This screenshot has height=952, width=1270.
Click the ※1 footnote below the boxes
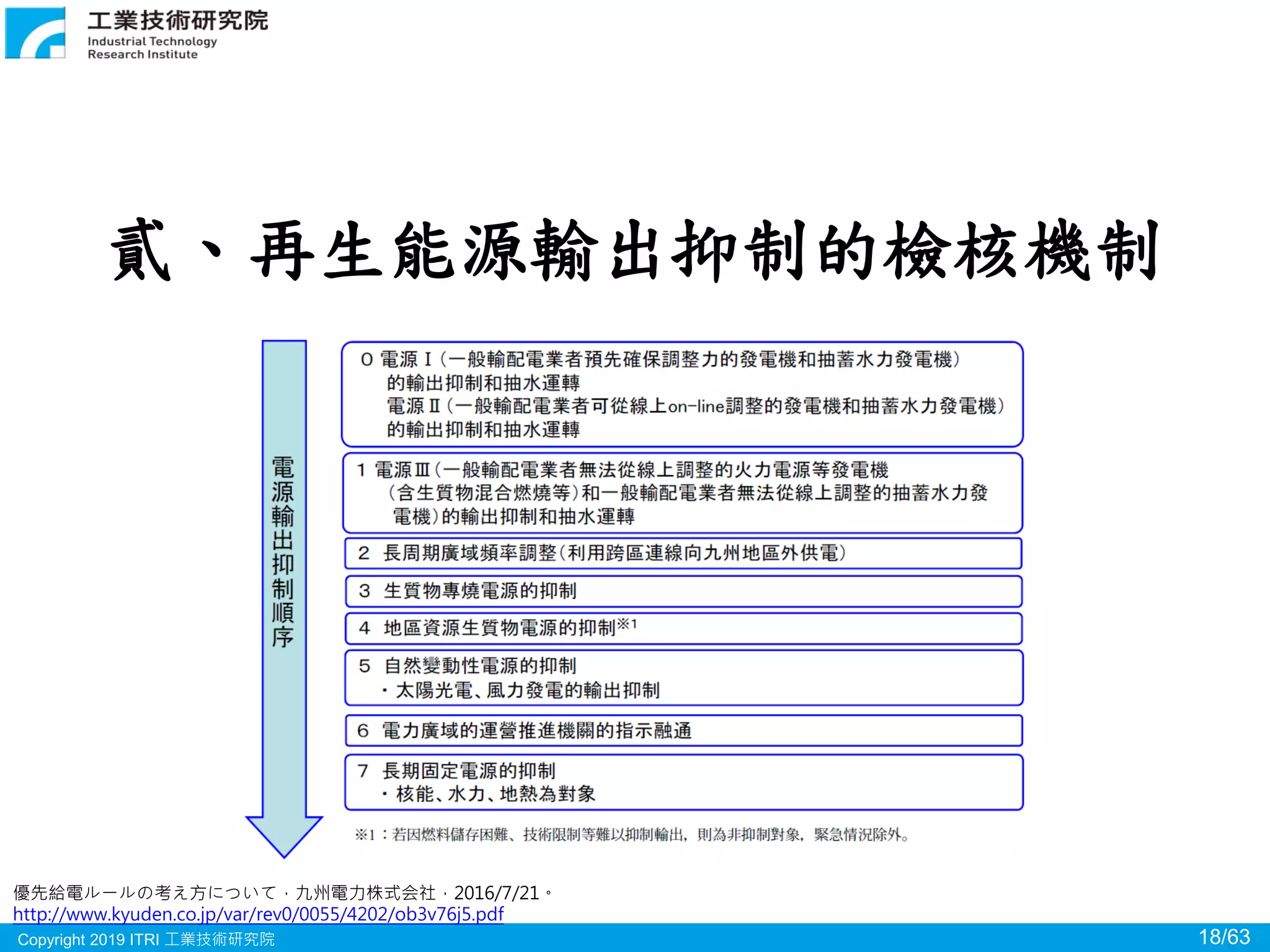pos(633,835)
